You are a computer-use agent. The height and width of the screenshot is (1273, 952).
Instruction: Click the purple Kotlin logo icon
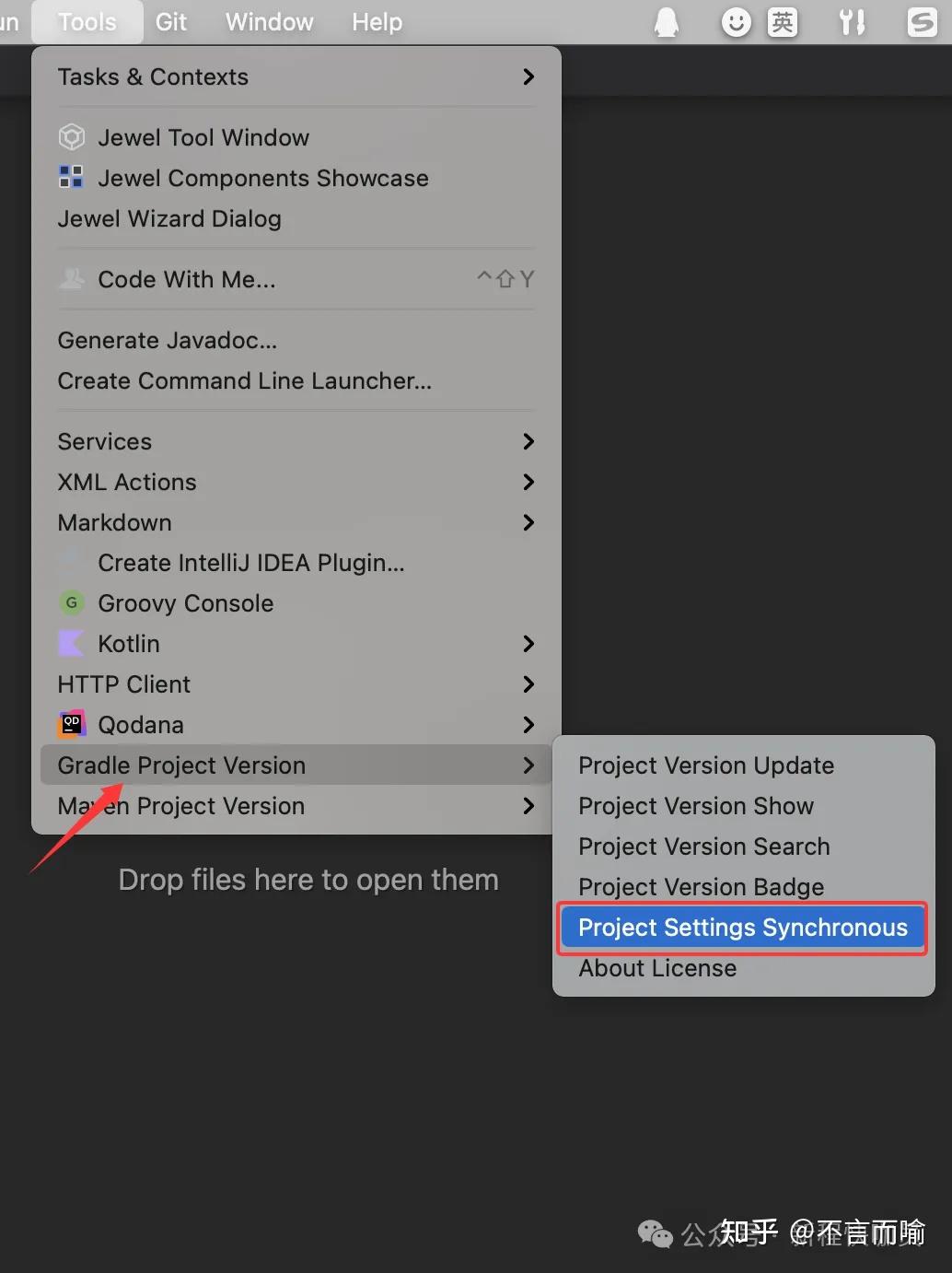(x=71, y=643)
